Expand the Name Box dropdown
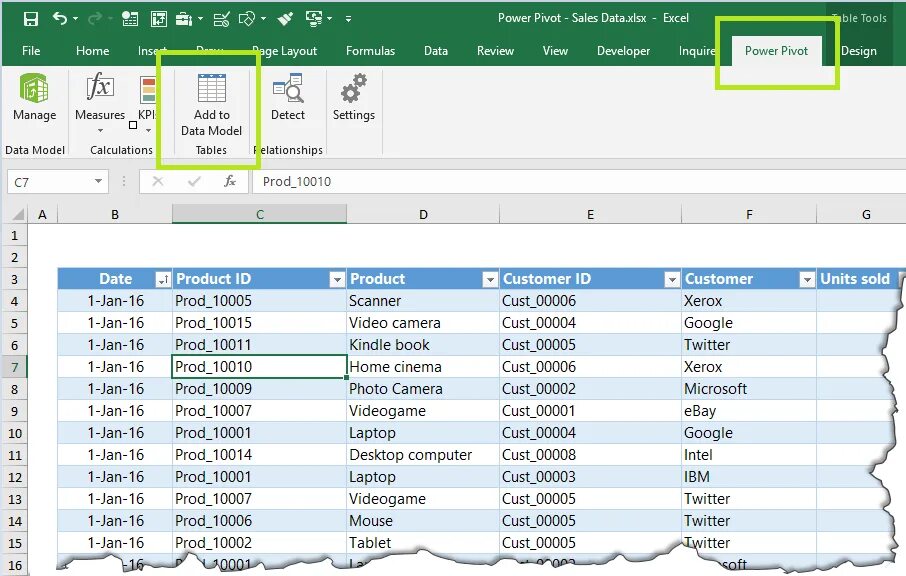 pyautogui.click(x=98, y=181)
